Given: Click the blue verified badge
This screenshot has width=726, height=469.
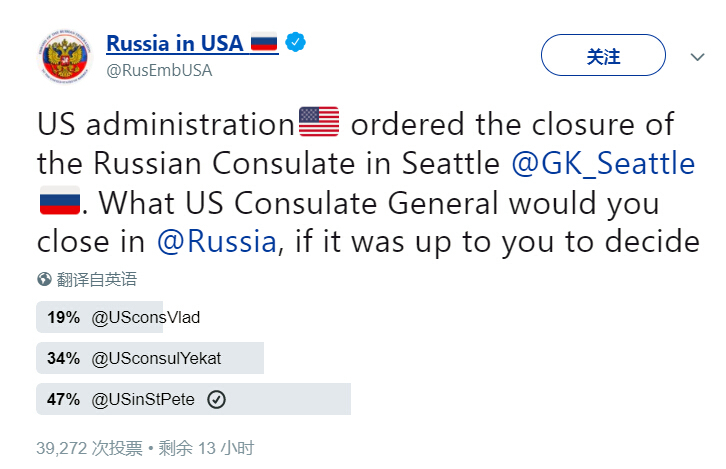Looking at the screenshot, I should (x=296, y=43).
